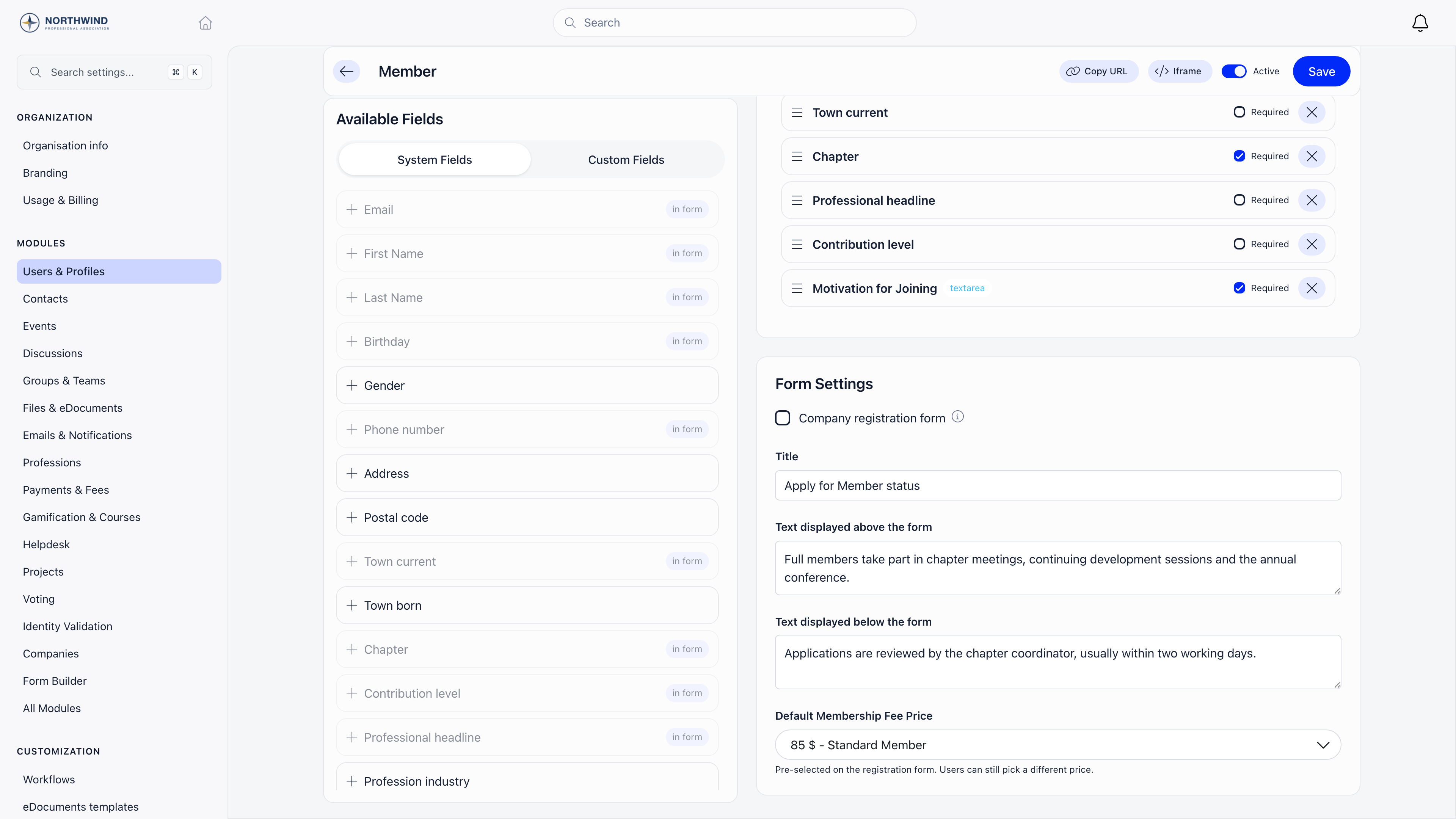Screen dimensions: 1456x819
Task: Remove the Contribution level field
Action: [x=1311, y=244]
